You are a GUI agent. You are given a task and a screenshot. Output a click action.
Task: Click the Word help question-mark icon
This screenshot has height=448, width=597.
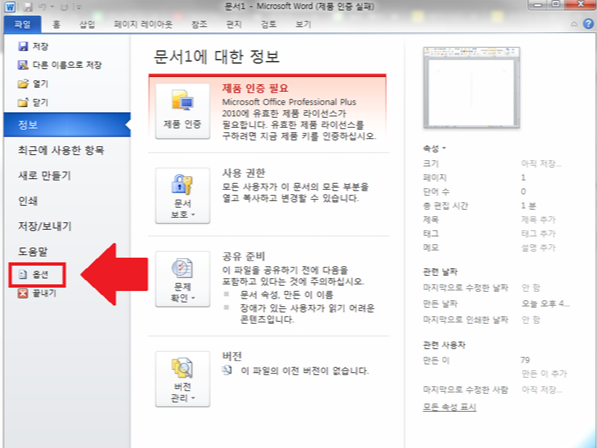click(x=588, y=24)
